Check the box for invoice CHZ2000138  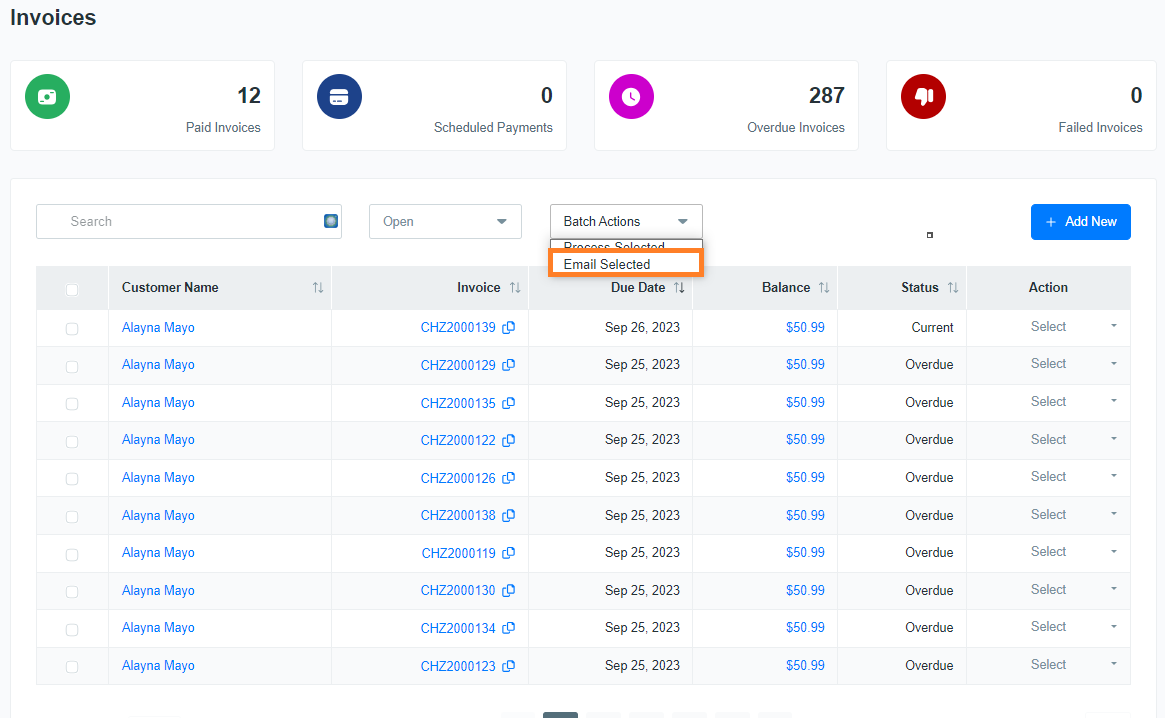(72, 517)
